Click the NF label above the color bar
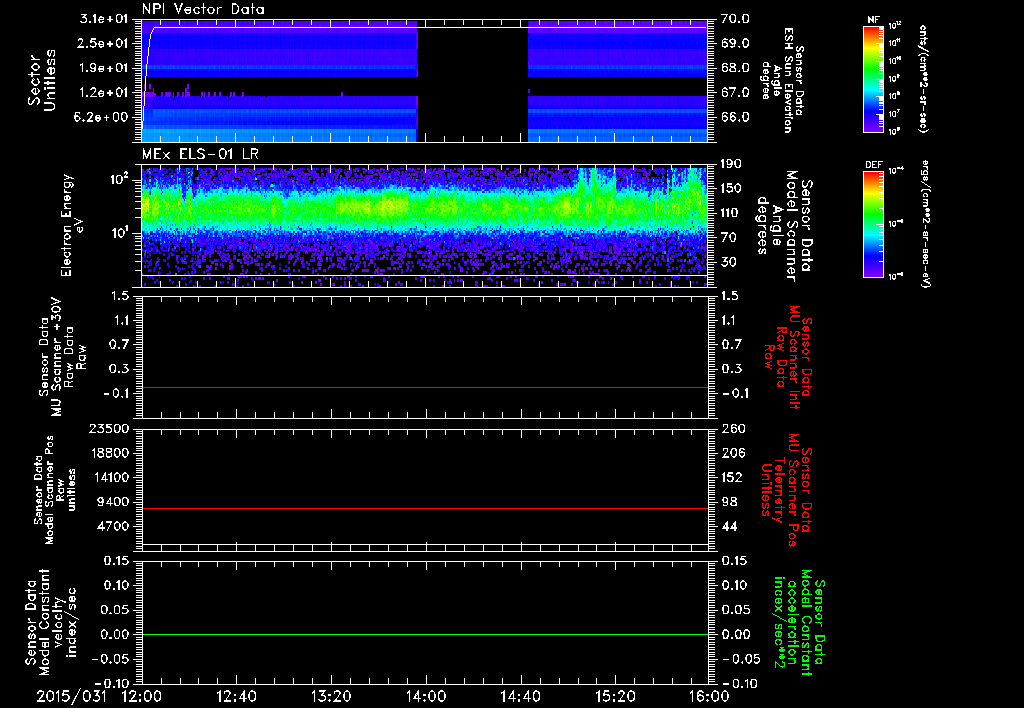1024x708 pixels. click(873, 20)
